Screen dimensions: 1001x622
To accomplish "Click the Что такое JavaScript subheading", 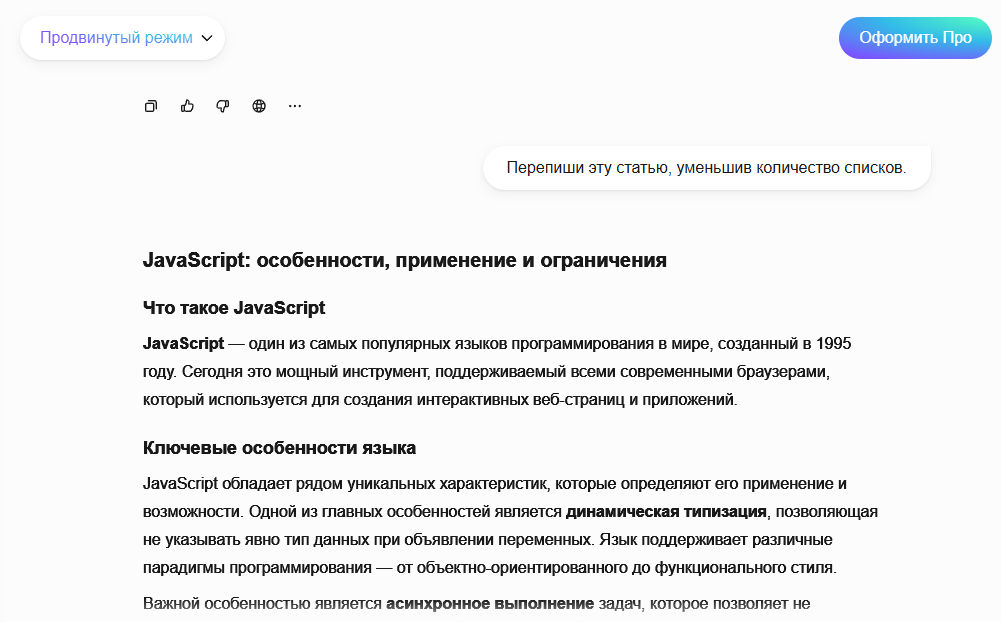I will pos(234,308).
